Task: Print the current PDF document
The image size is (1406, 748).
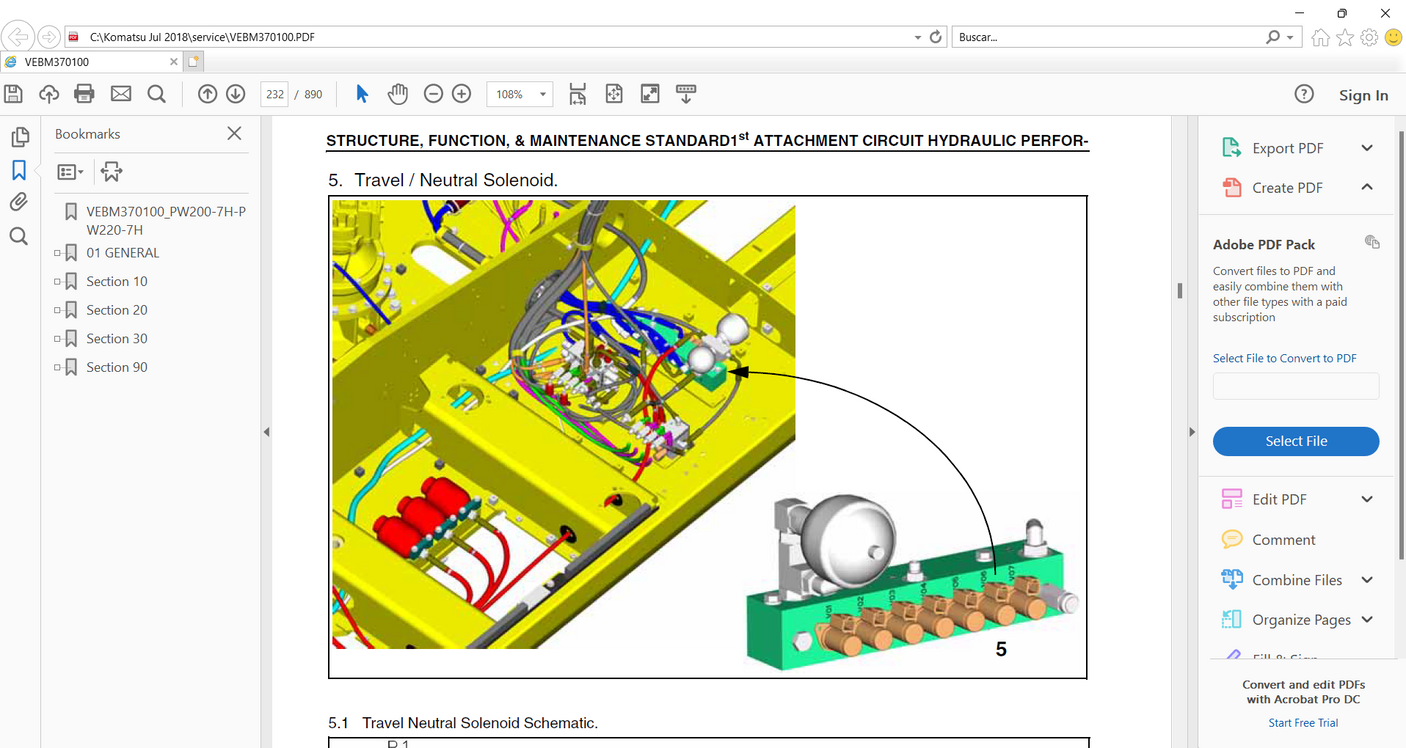Action: [84, 93]
